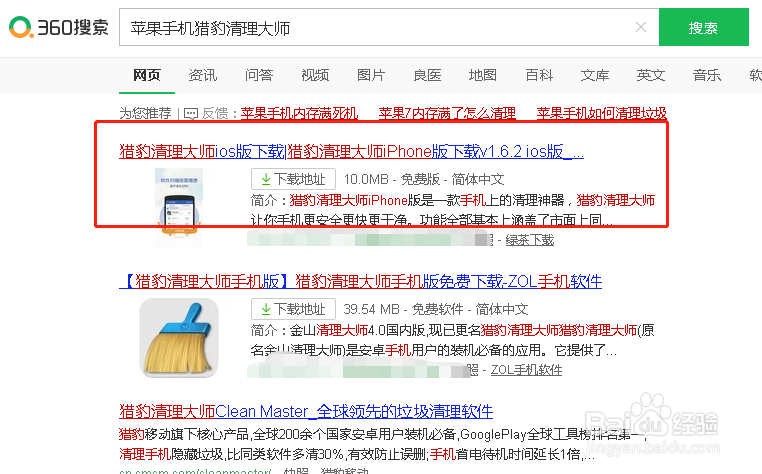The height and width of the screenshot is (474, 762).
Task: Open the 音乐 tab
Action: point(707,75)
